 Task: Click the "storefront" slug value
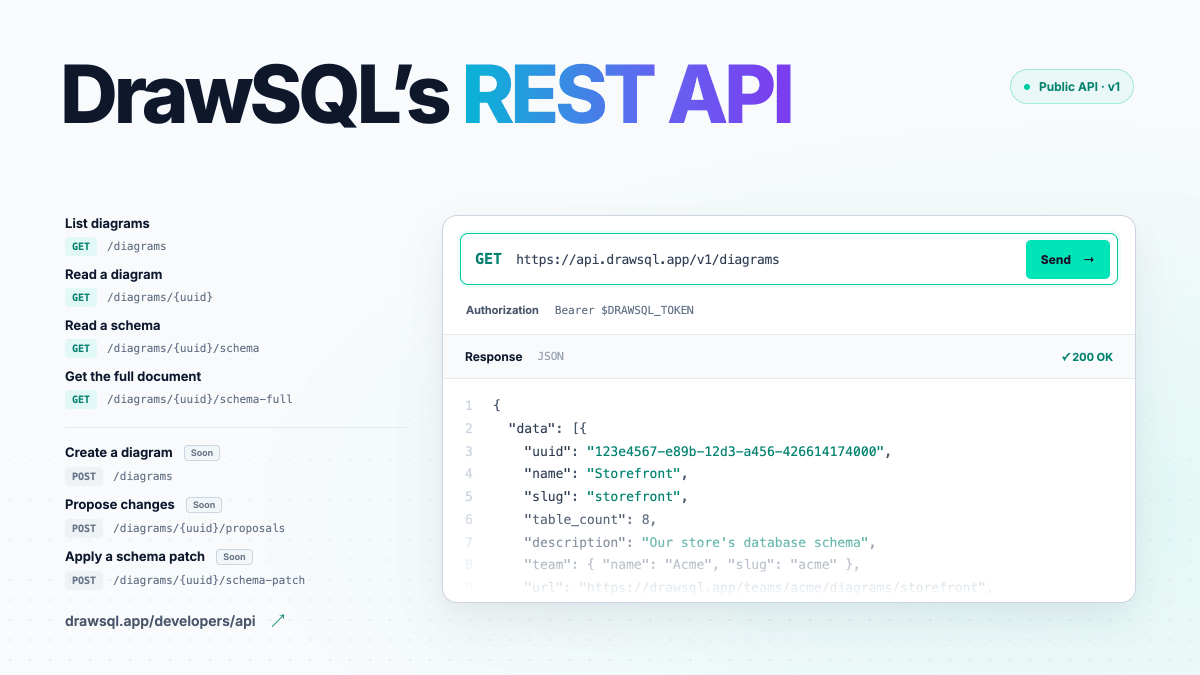coord(634,496)
